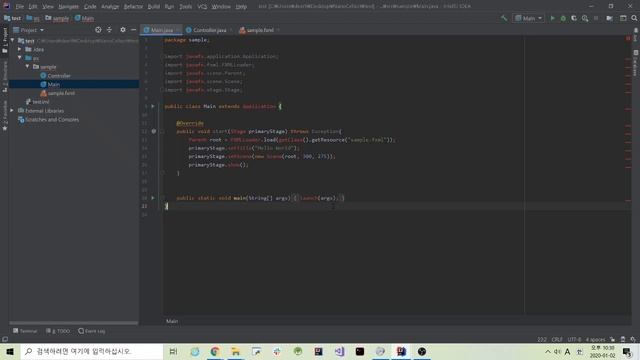This screenshot has height=360, width=640.
Task: Click the Build project hammer icon
Action: click(x=504, y=18)
